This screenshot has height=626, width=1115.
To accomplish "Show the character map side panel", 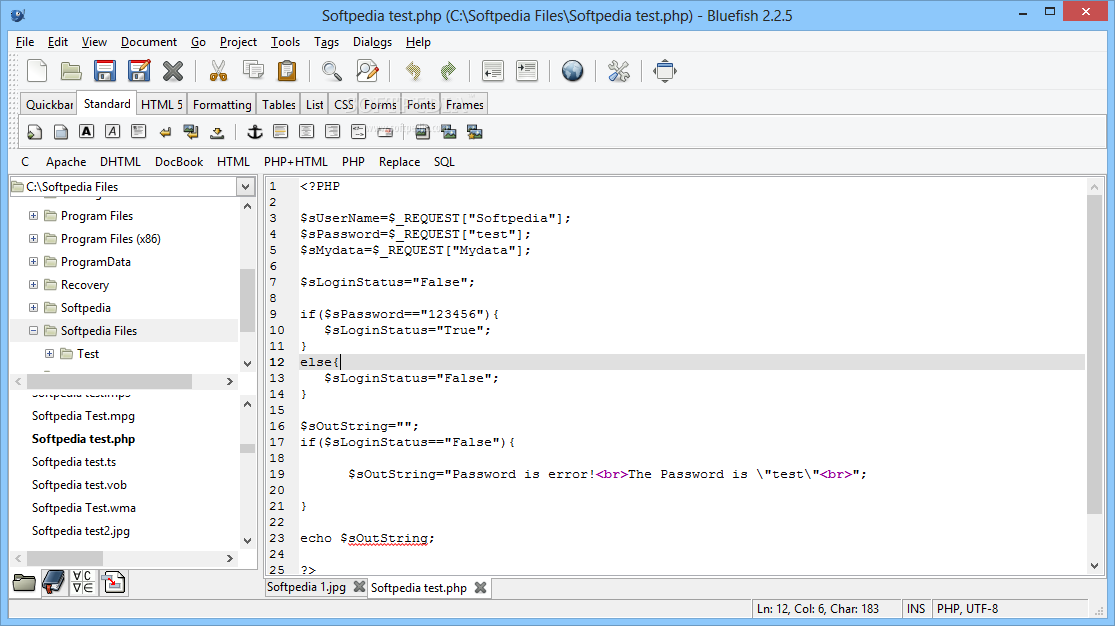I will coord(82,583).
